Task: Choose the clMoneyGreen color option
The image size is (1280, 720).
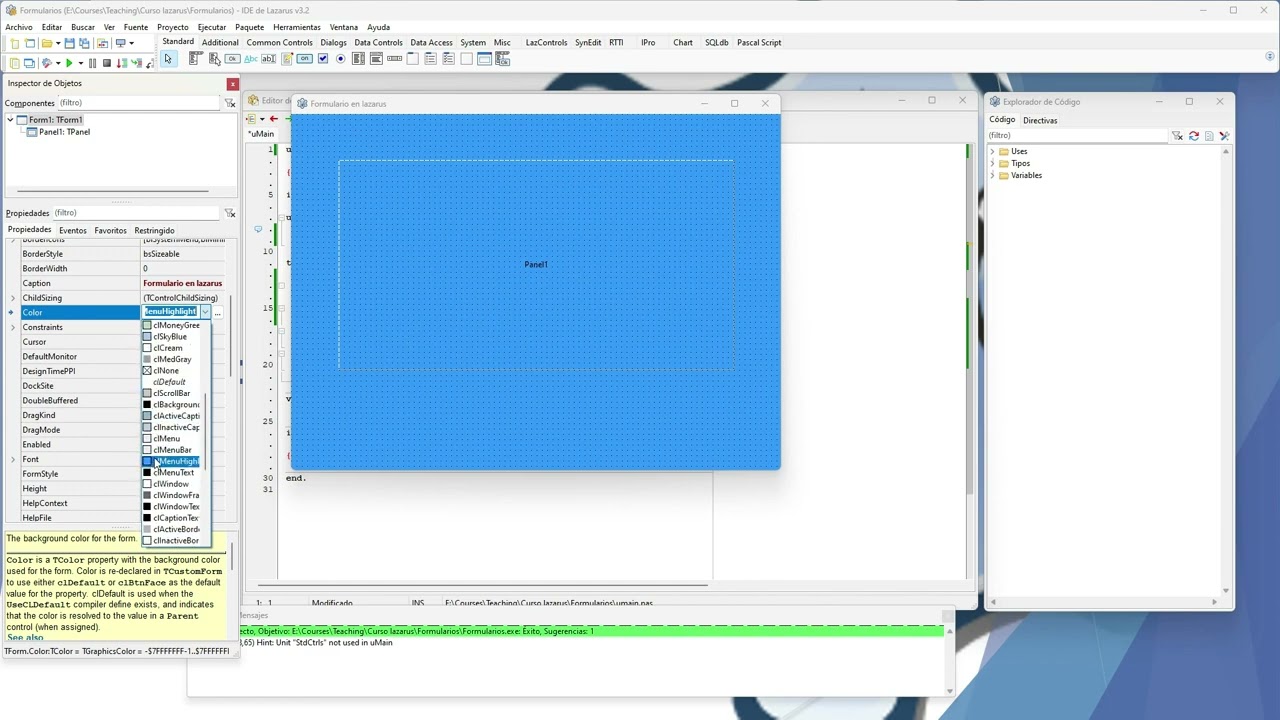Action: 172,325
